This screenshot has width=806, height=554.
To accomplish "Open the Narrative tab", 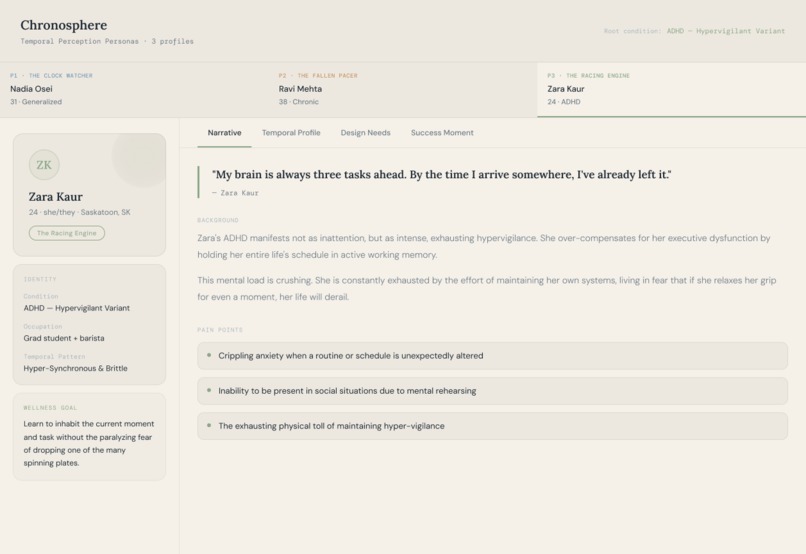I will (225, 133).
